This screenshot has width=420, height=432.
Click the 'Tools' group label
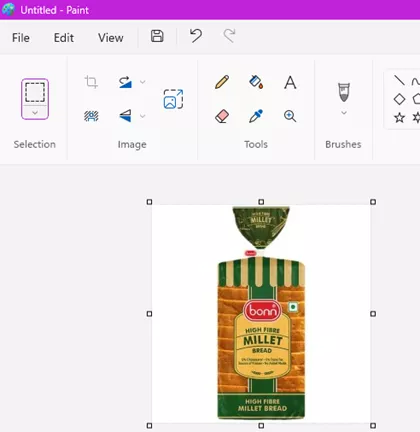click(256, 144)
